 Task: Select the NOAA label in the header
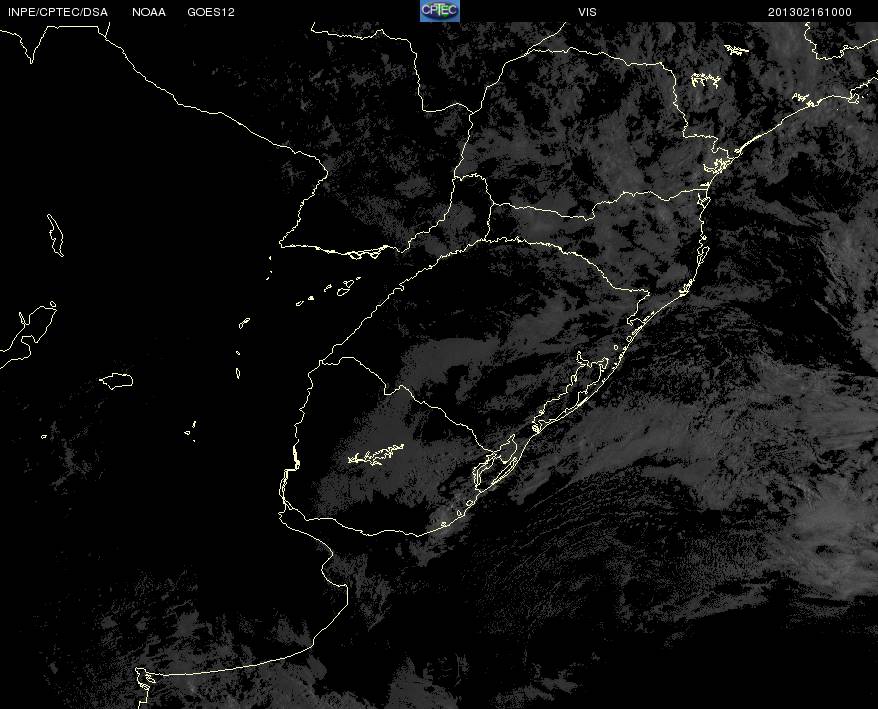[149, 12]
